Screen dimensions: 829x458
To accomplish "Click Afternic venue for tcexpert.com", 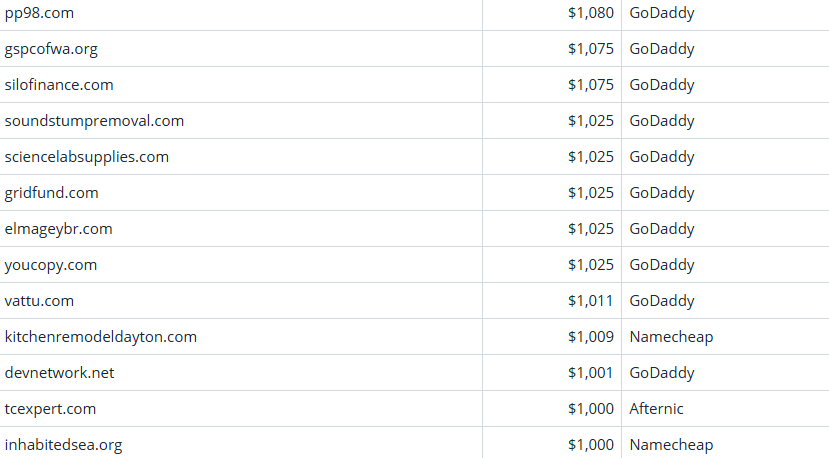I will point(657,409).
